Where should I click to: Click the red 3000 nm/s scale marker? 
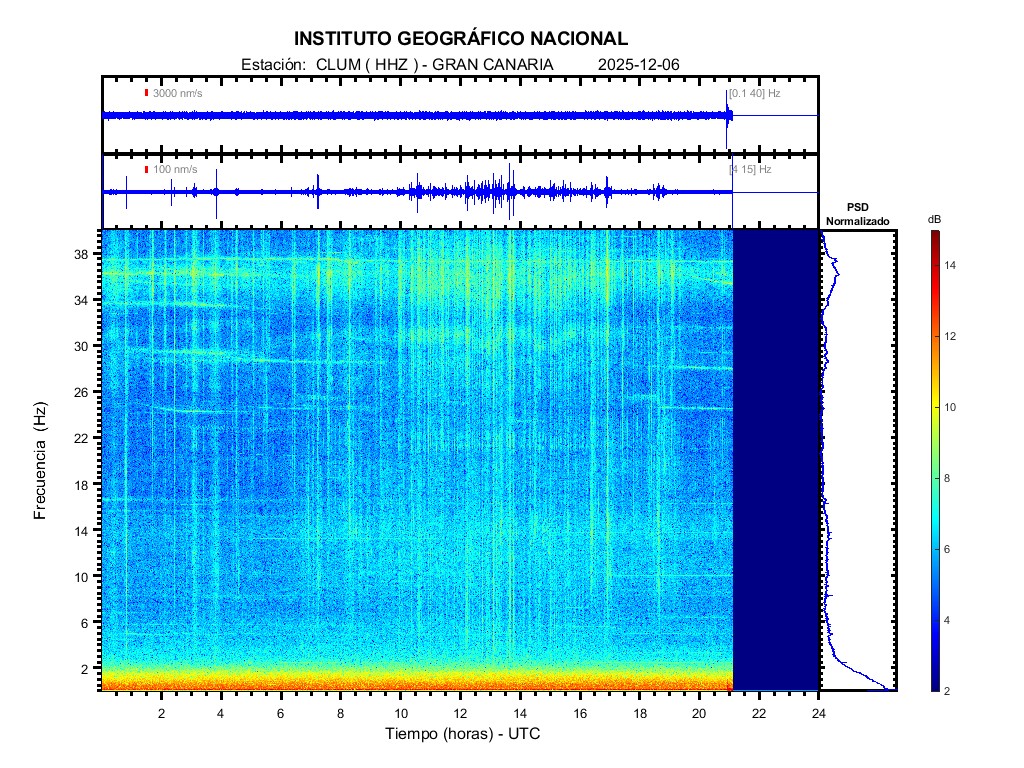146,93
